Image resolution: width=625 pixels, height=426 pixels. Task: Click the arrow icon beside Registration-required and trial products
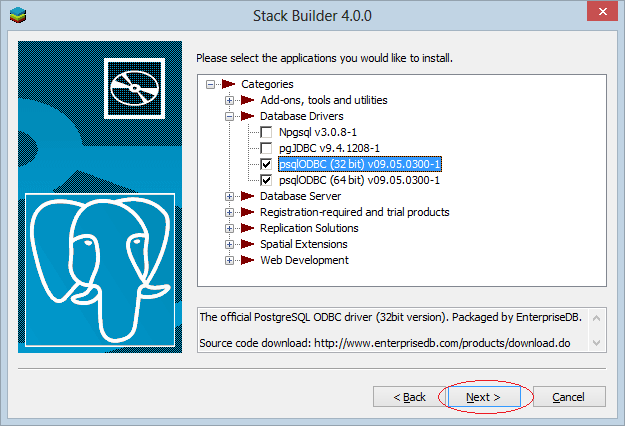click(248, 212)
